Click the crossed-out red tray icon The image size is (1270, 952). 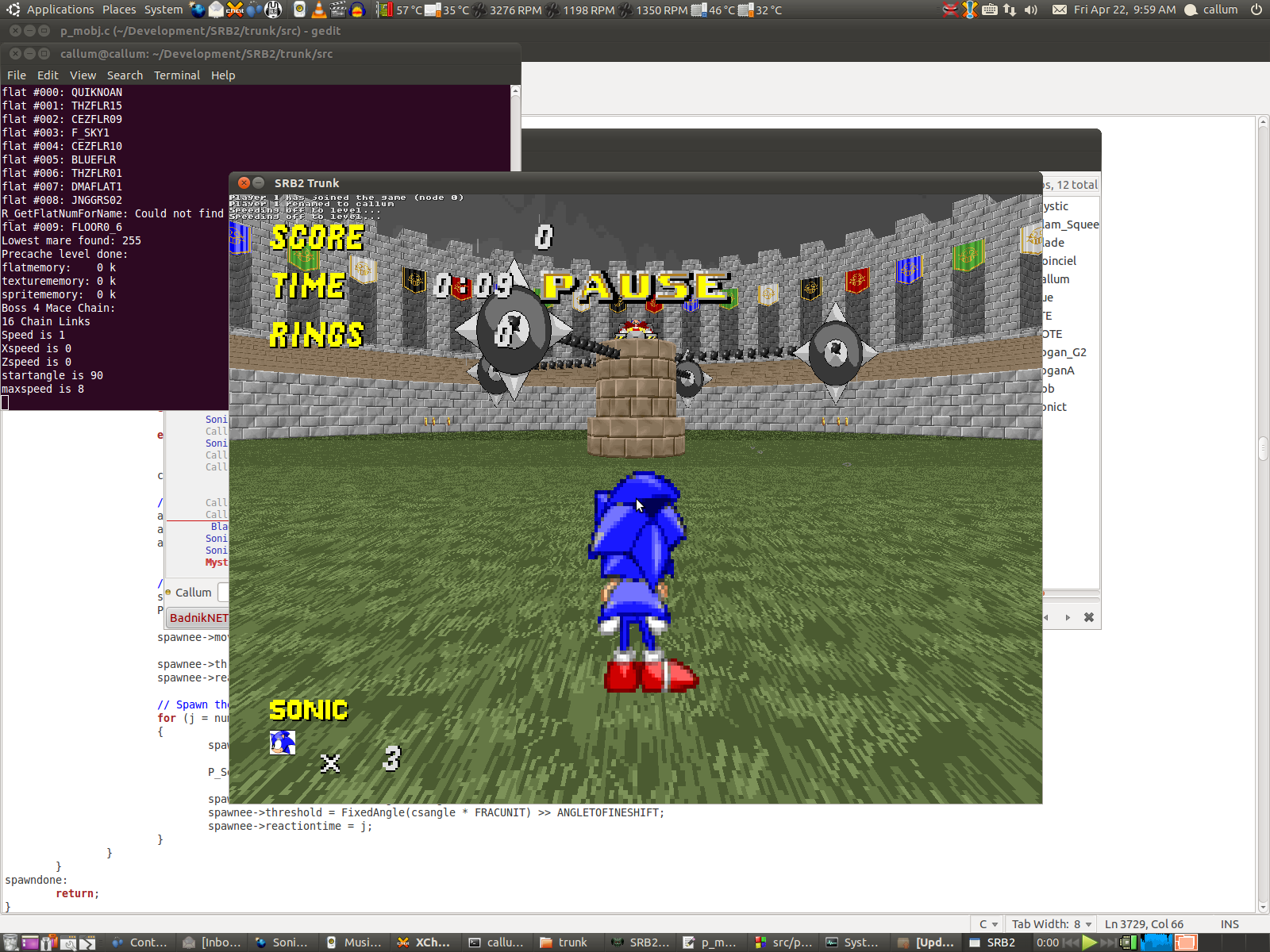pyautogui.click(x=950, y=10)
